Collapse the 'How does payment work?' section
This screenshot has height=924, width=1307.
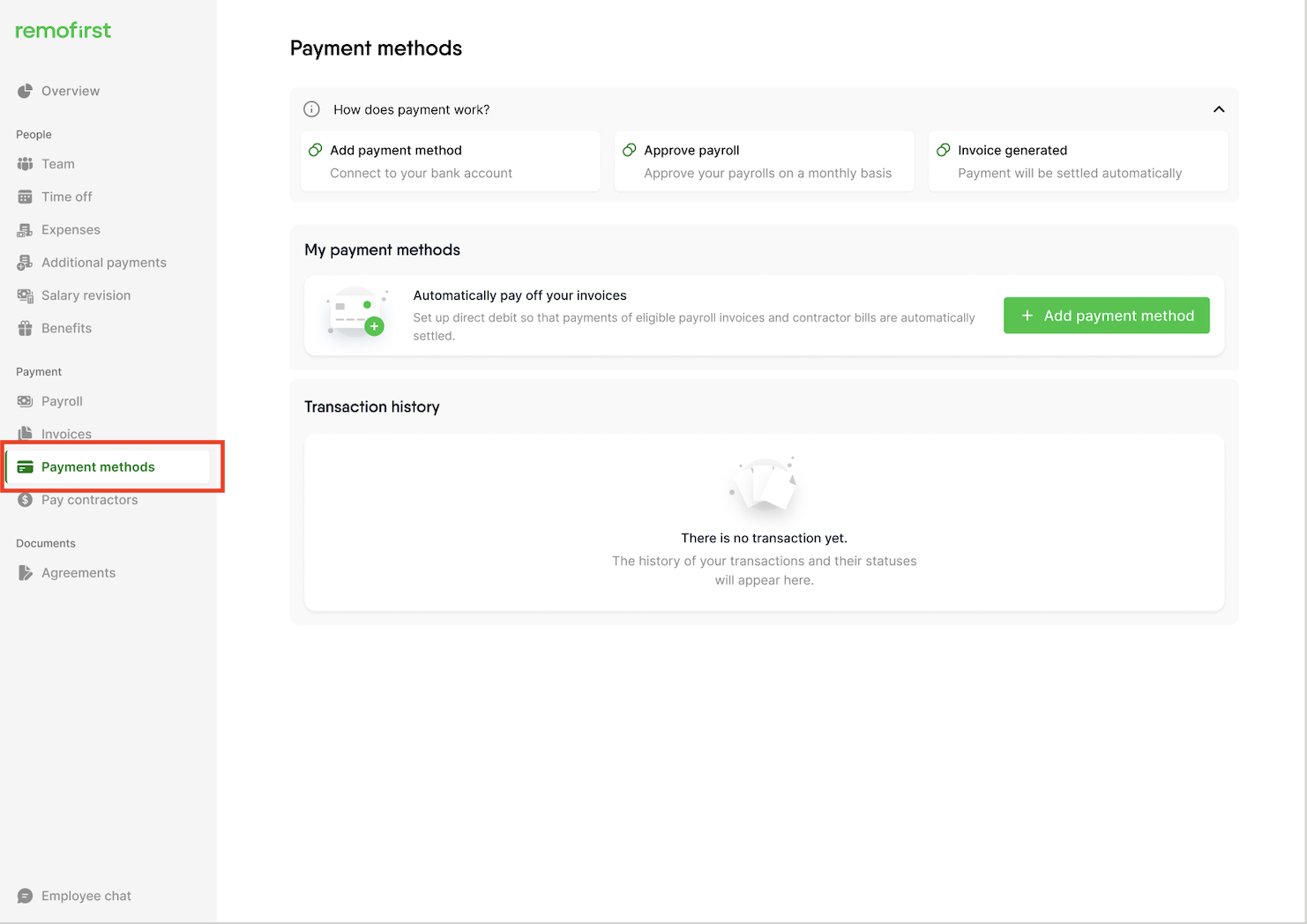click(x=1219, y=109)
